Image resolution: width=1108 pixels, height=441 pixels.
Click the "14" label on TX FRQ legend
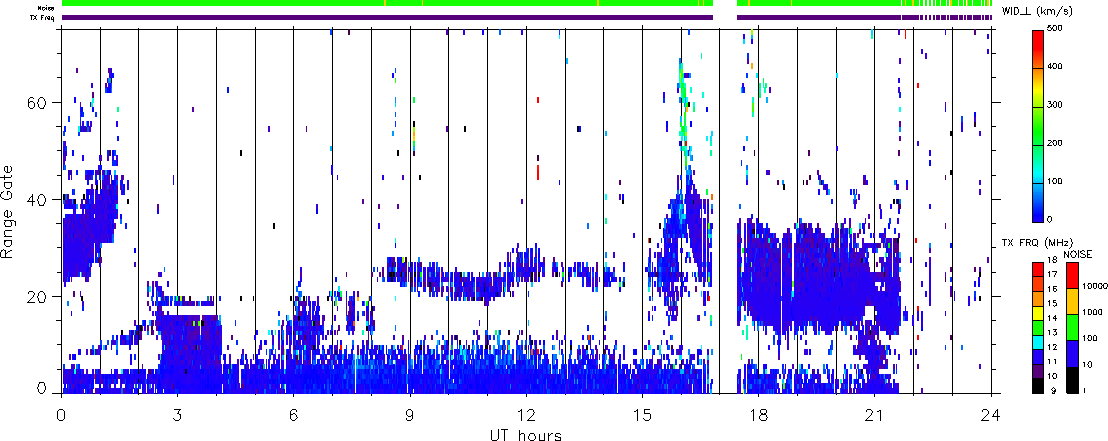(x=1052, y=318)
